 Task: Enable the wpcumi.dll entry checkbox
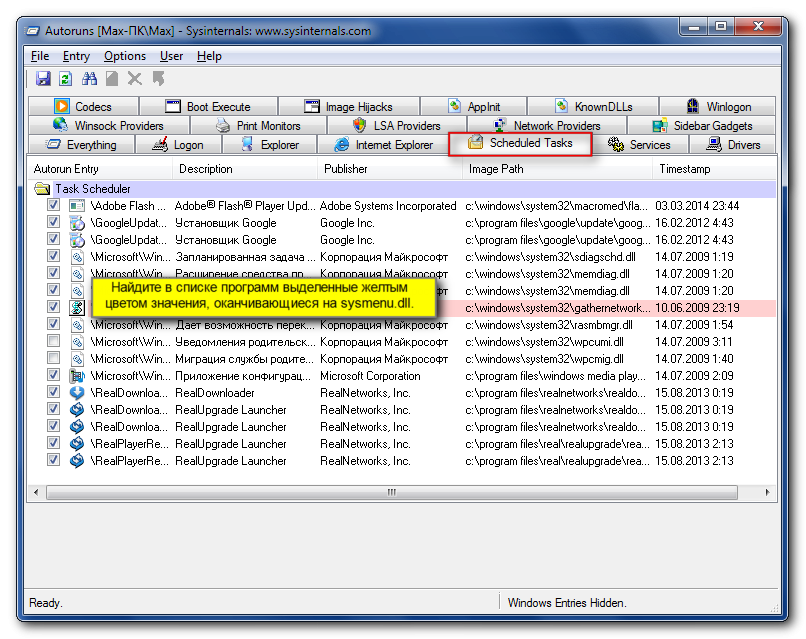click(x=53, y=341)
